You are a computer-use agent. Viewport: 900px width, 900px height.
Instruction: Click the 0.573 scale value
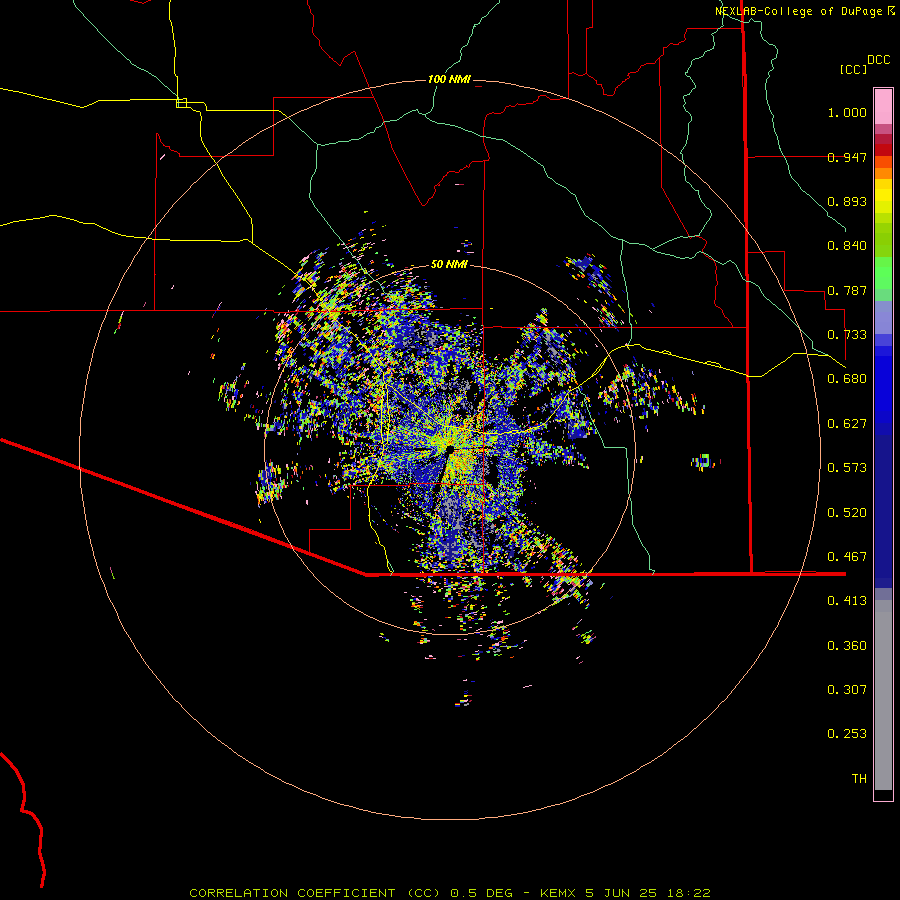847,468
